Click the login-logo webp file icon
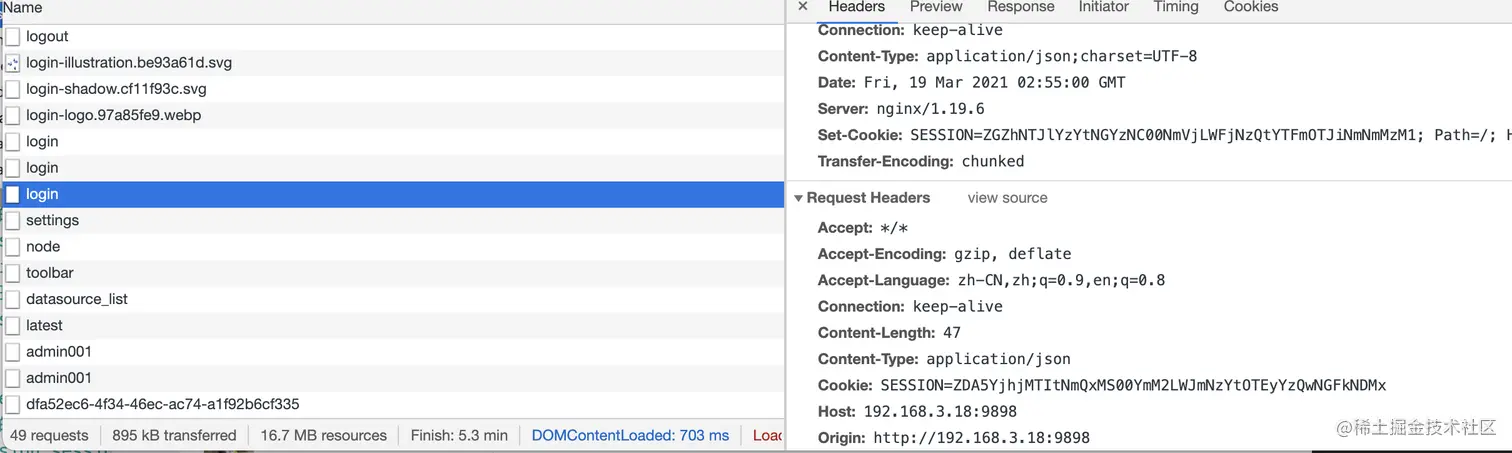The image size is (1512, 453). click(13, 116)
